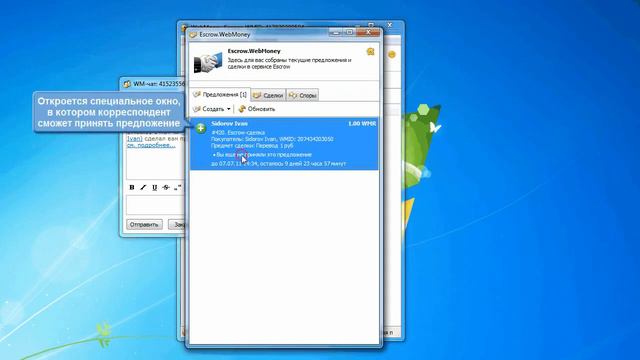Click the green plus icon beside Sidorov Ivan
640x360 pixels.
tap(200, 128)
